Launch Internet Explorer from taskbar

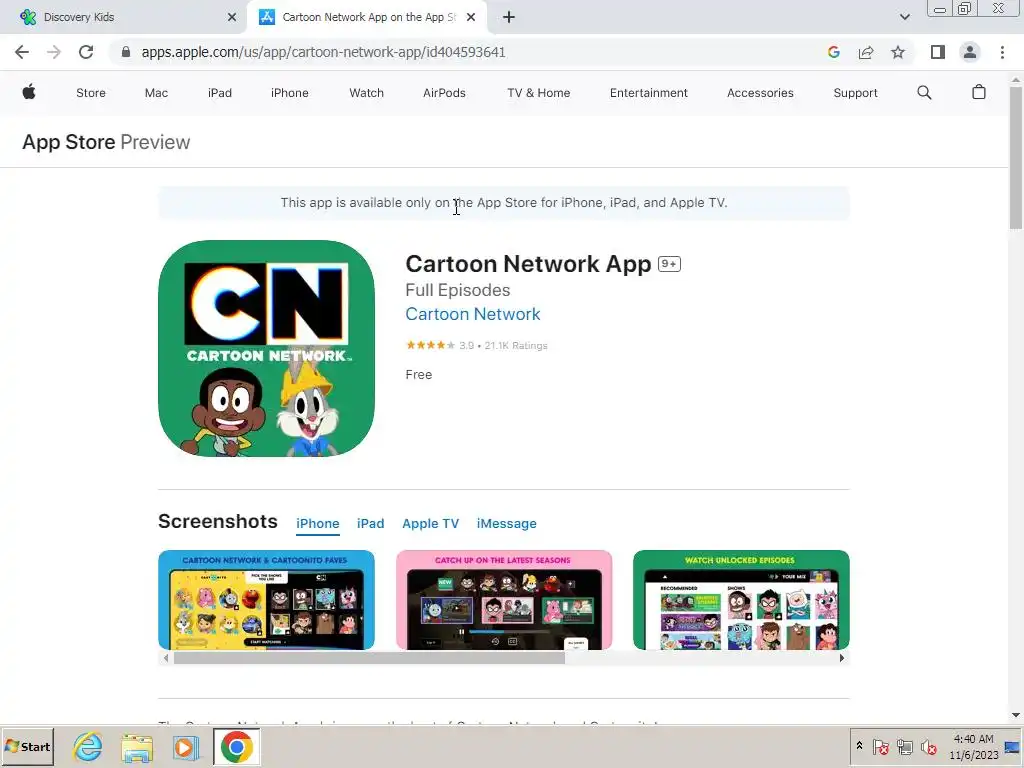(x=88, y=747)
